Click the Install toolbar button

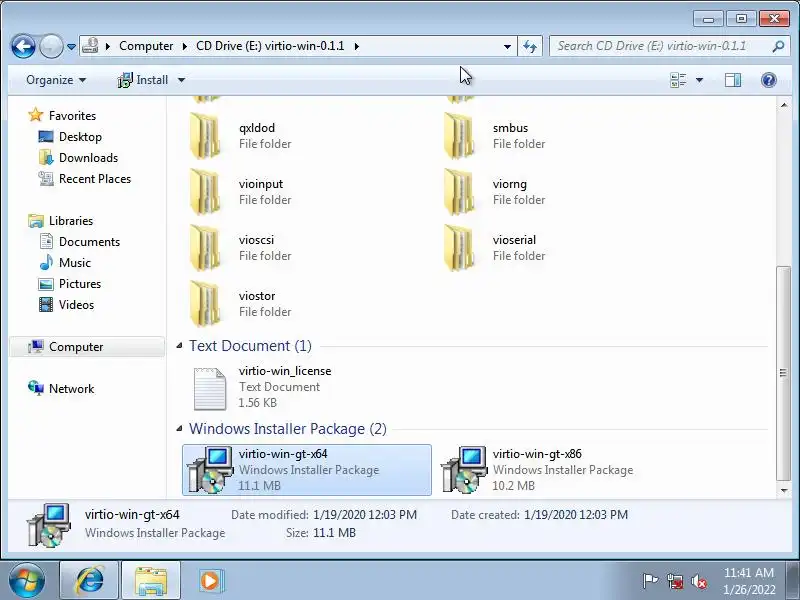point(143,80)
